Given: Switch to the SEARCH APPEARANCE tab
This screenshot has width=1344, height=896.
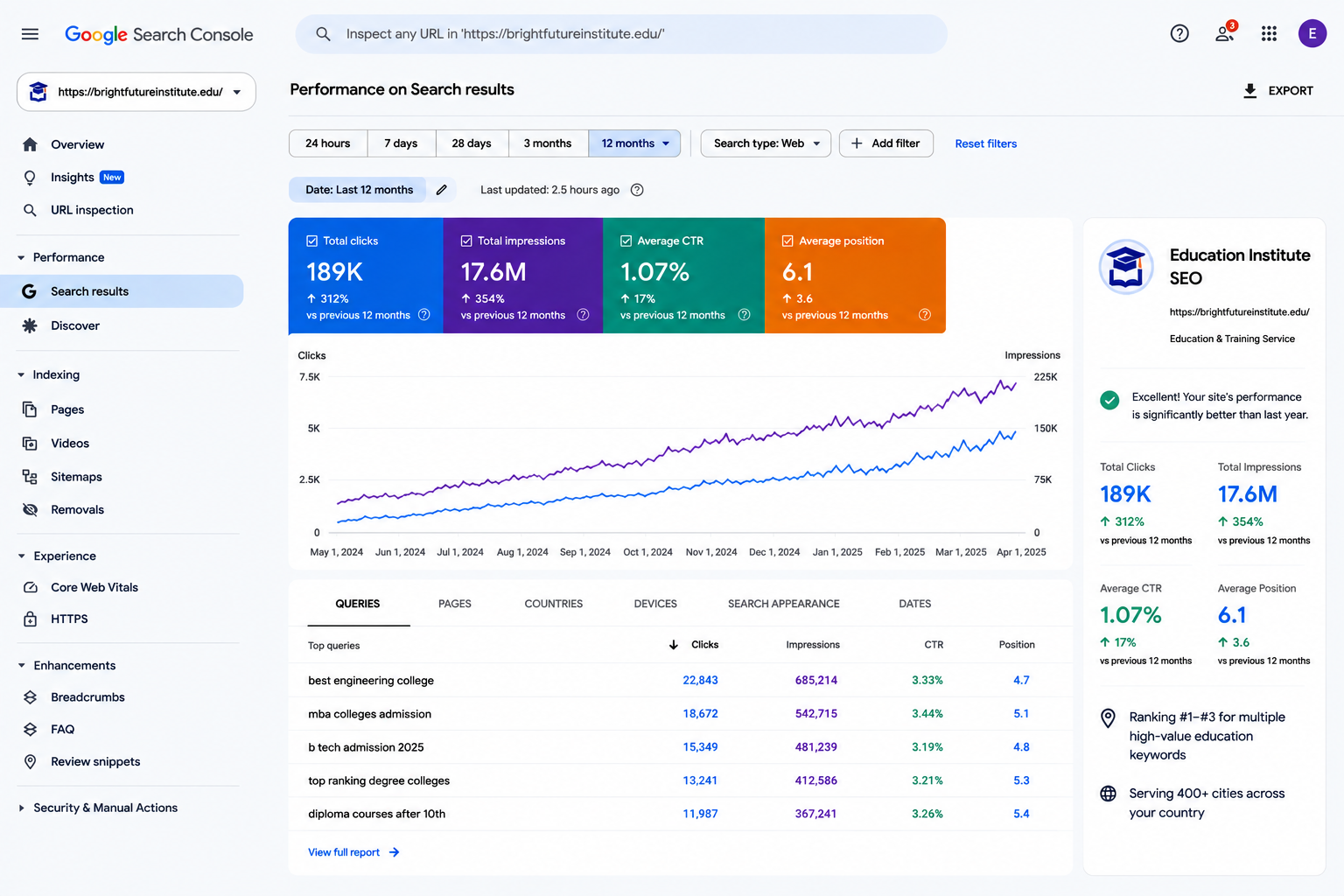Looking at the screenshot, I should tap(784, 604).
